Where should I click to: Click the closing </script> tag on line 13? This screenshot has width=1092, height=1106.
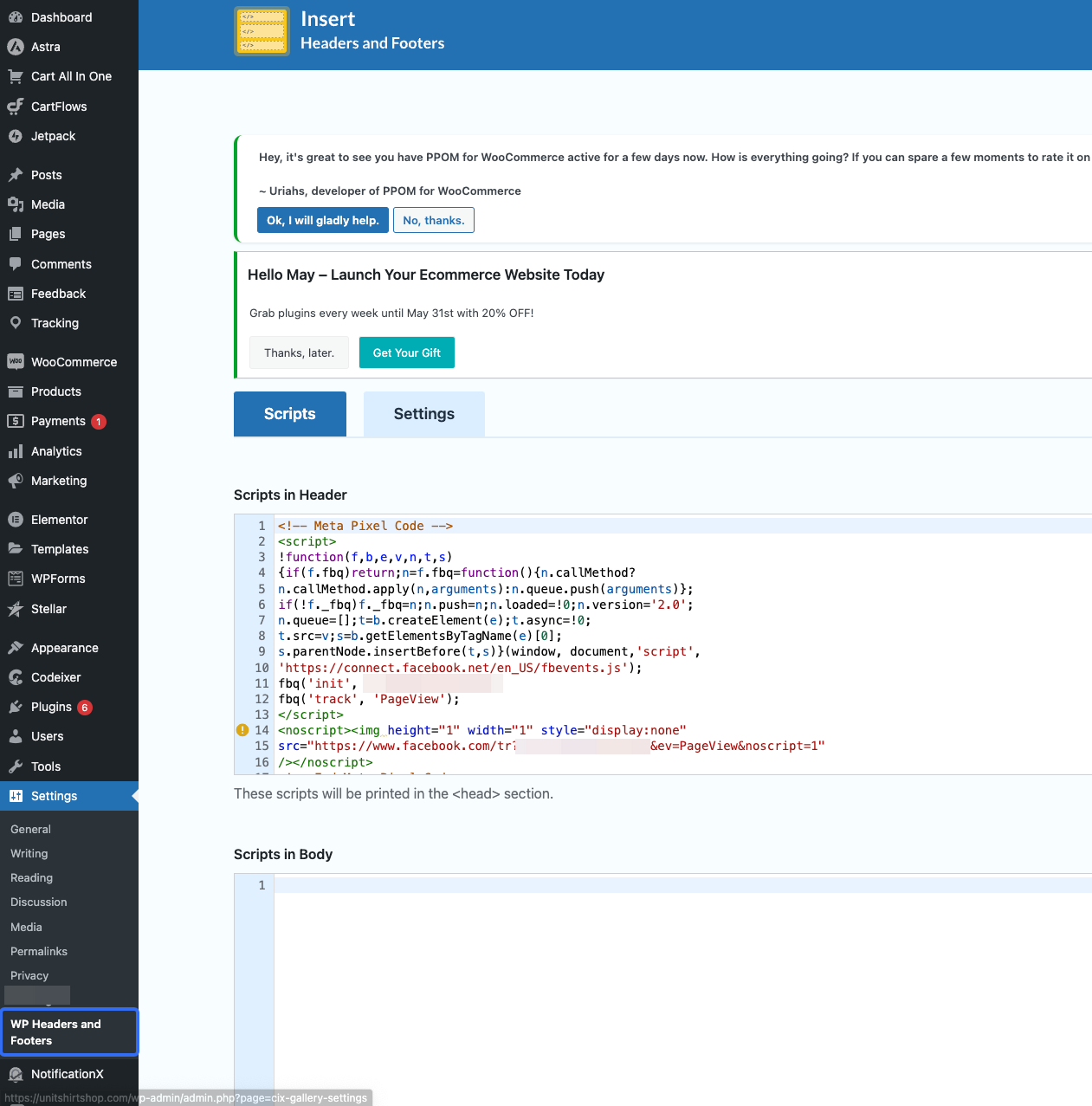point(311,715)
